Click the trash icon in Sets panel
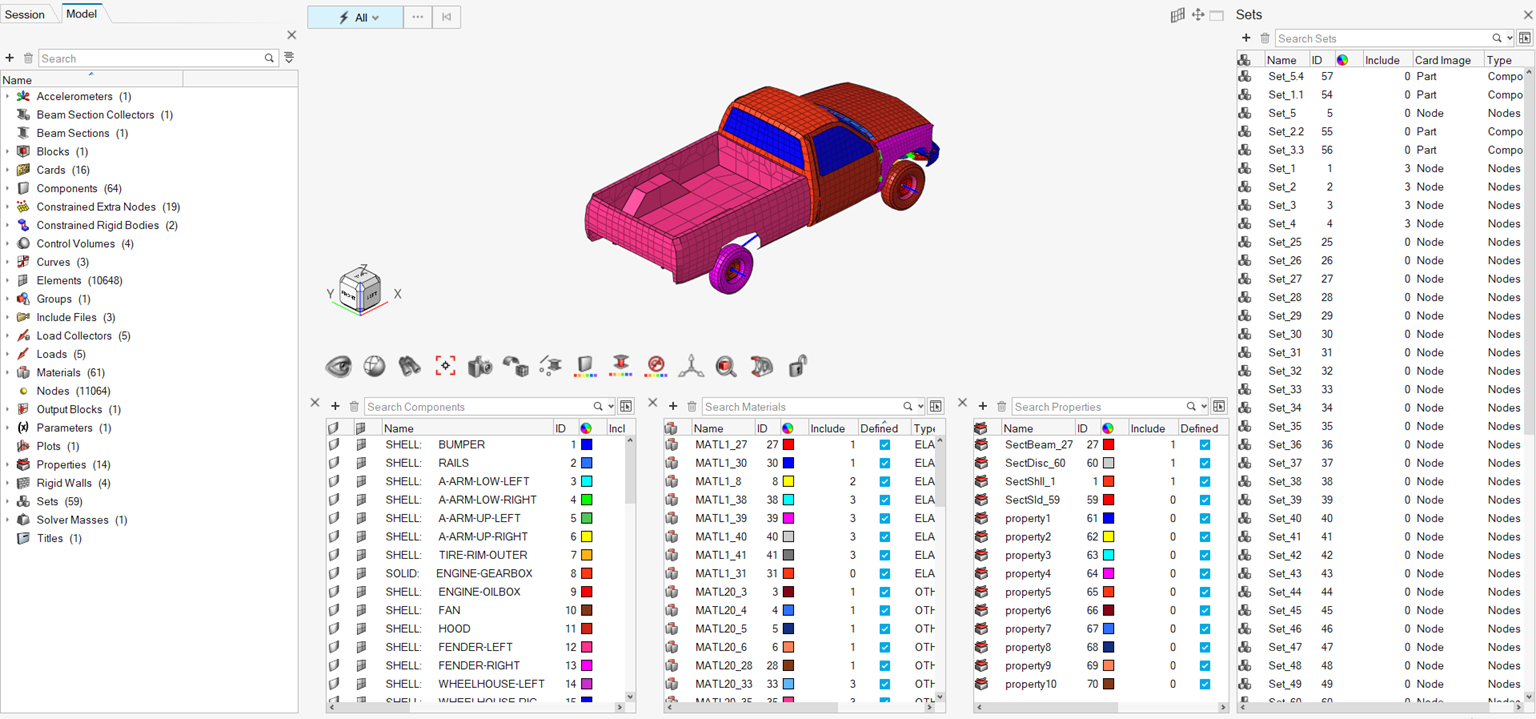 (x=1265, y=38)
